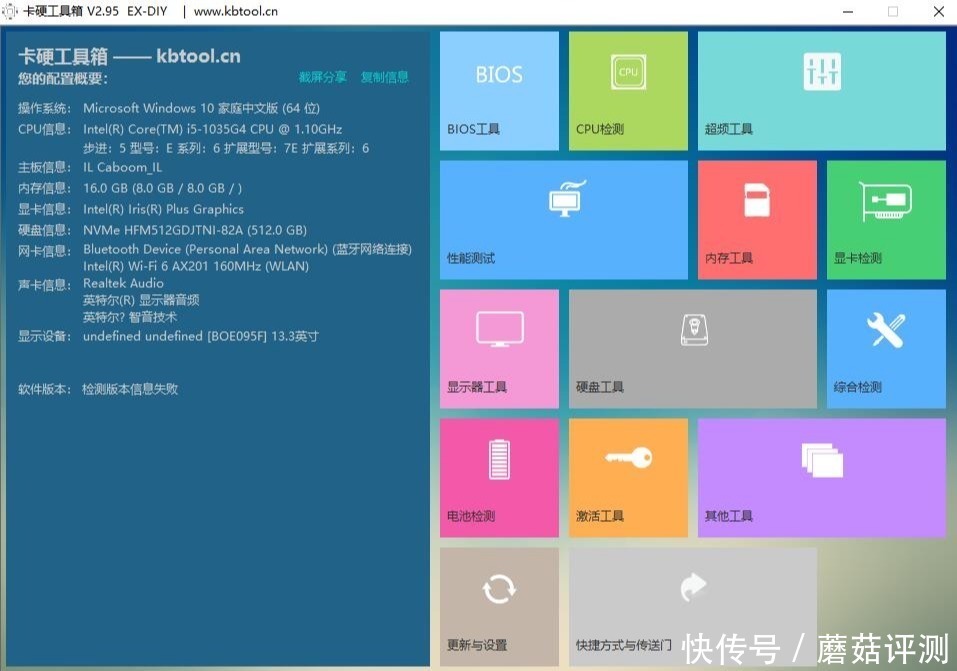The height and width of the screenshot is (671, 957).
Task: Launch 显卡检测 (Graphics Card Detection)
Action: click(885, 219)
